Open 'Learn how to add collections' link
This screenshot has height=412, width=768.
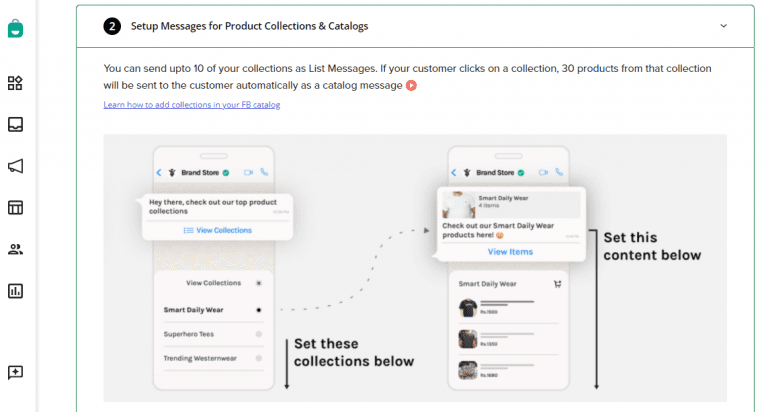191,105
